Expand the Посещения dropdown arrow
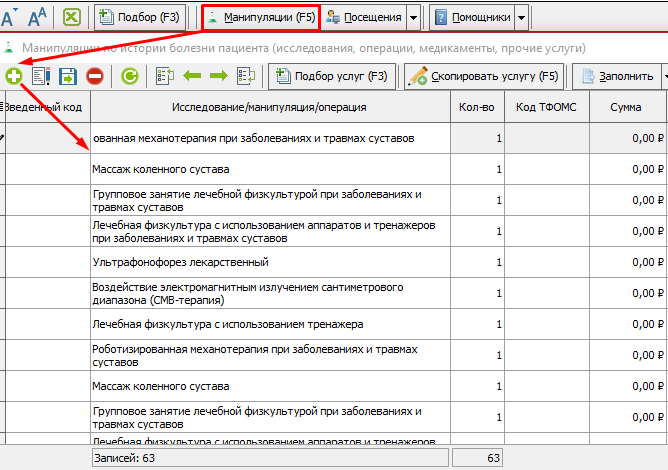This screenshot has height=470, width=668. point(413,17)
